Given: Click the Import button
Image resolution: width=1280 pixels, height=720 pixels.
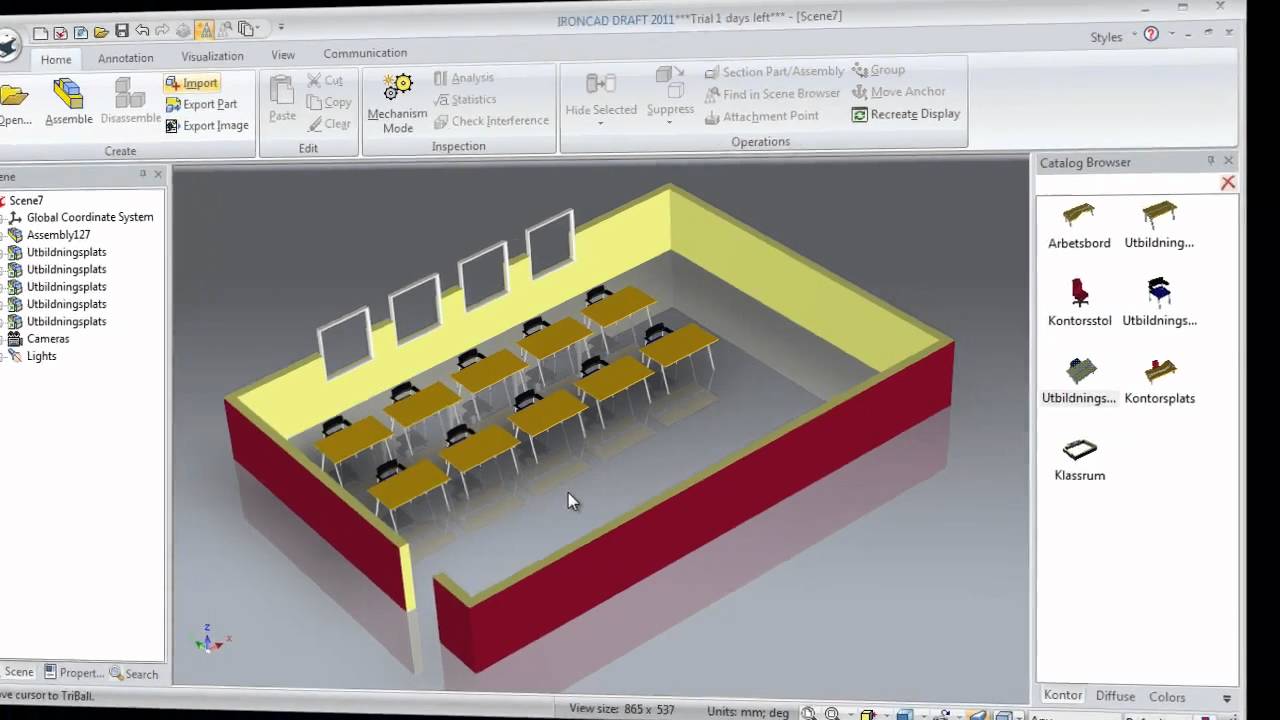Looking at the screenshot, I should tap(192, 83).
